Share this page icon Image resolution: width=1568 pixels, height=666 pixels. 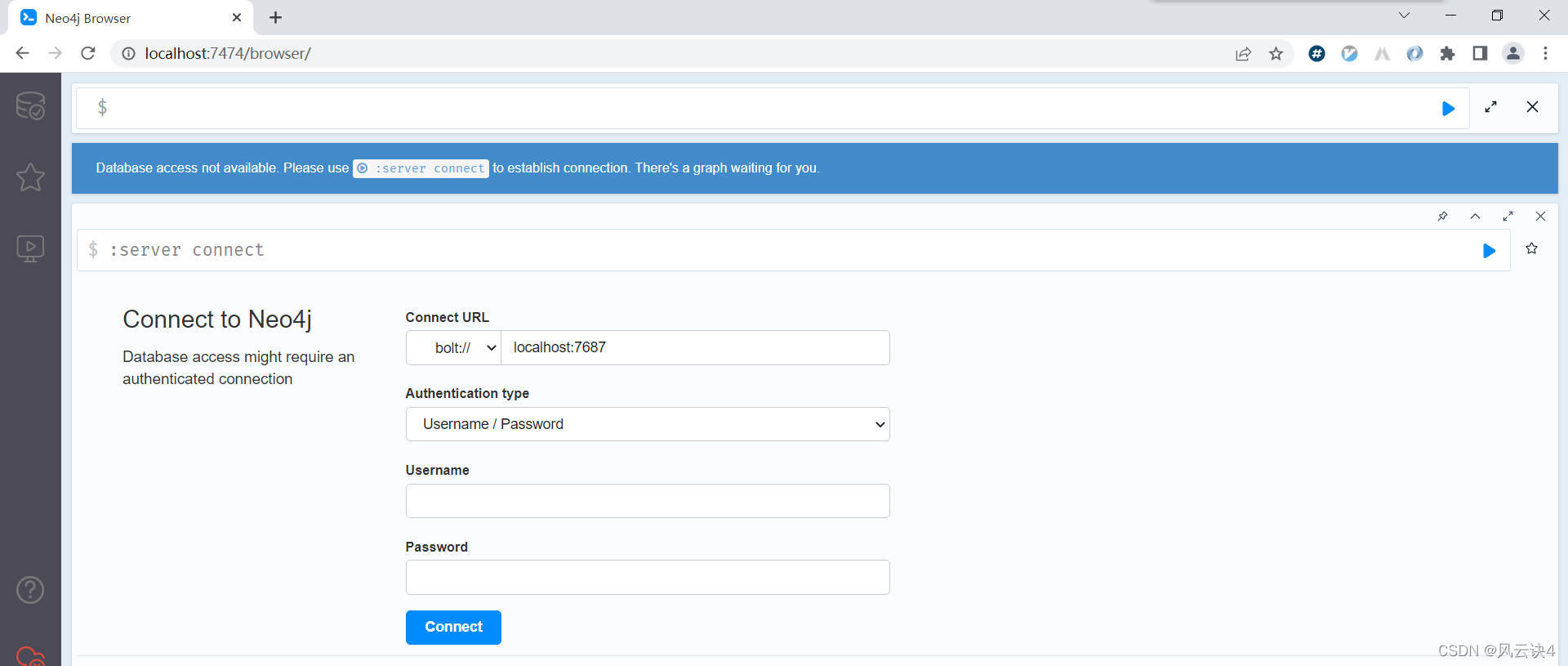pyautogui.click(x=1243, y=54)
